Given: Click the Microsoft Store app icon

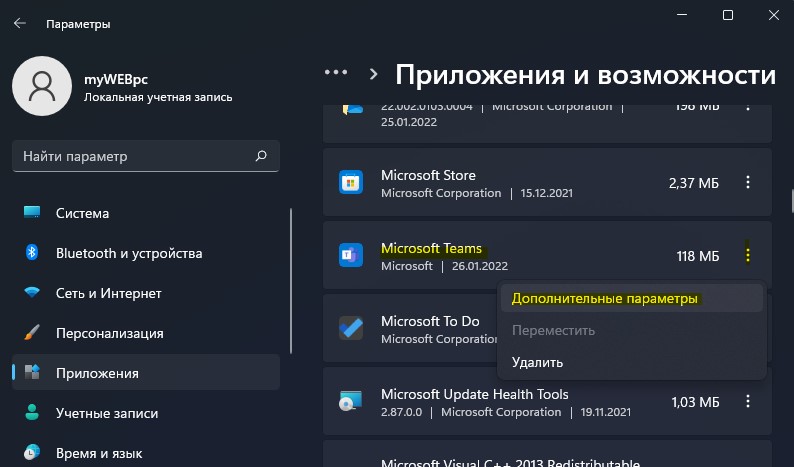Looking at the screenshot, I should pyautogui.click(x=351, y=182).
